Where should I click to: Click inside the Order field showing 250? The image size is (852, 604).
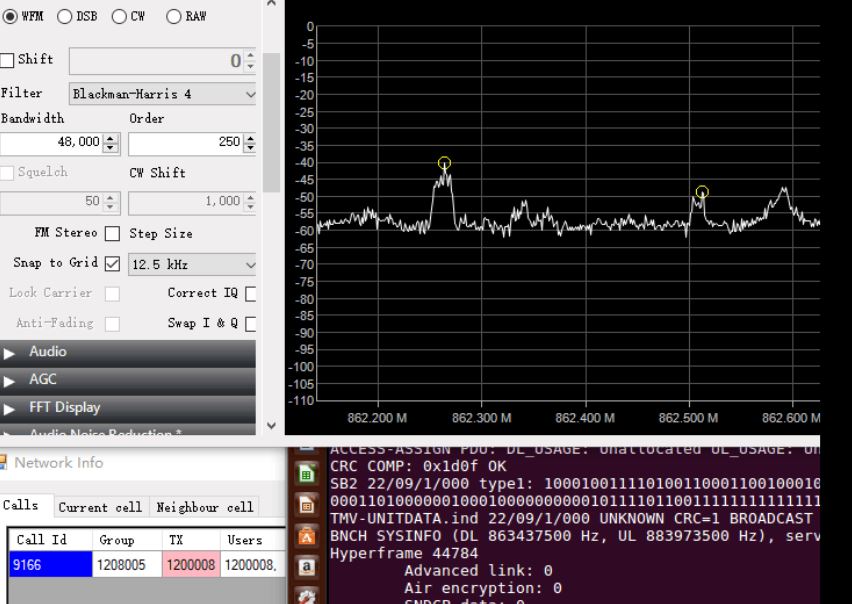point(186,143)
